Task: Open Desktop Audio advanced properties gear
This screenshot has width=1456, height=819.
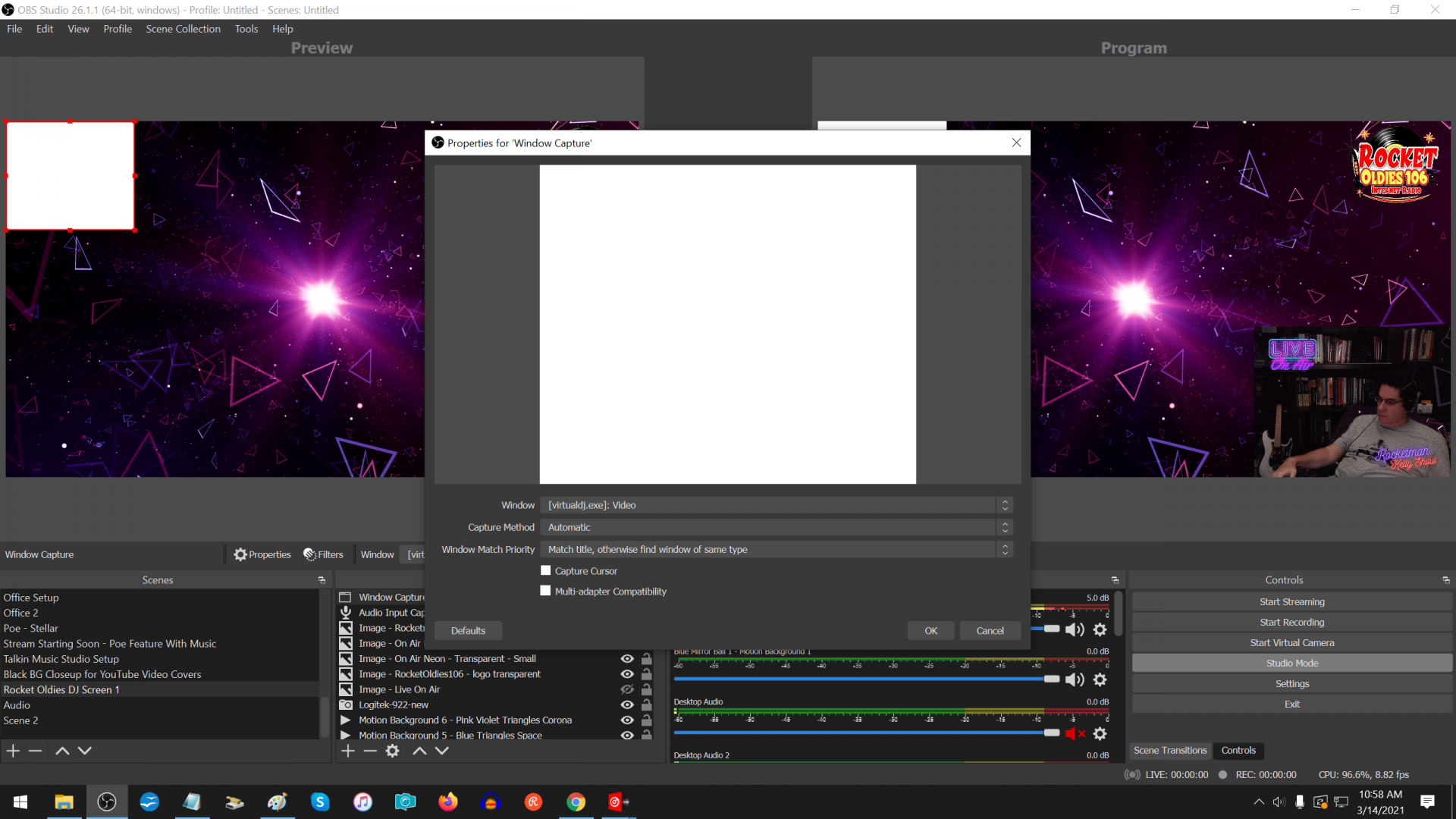Action: click(1100, 733)
